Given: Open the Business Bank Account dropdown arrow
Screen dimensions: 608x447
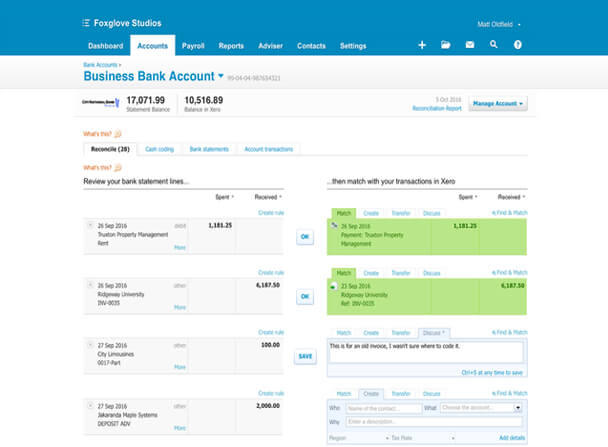Looking at the screenshot, I should point(221,76).
